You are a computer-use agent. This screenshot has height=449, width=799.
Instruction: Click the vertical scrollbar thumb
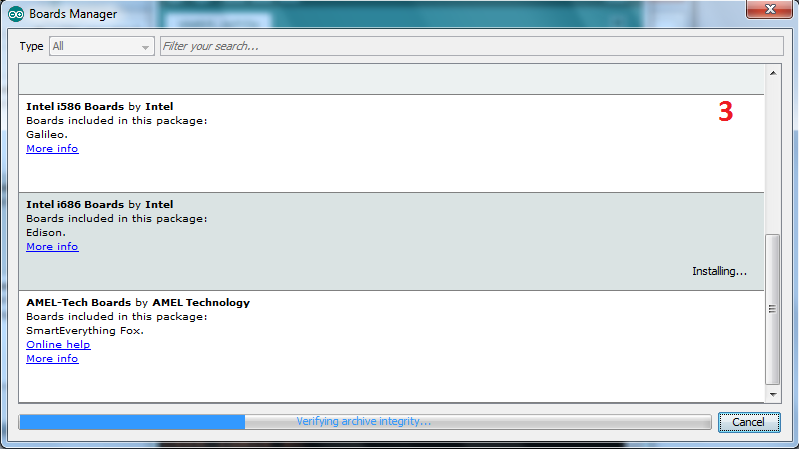click(773, 309)
